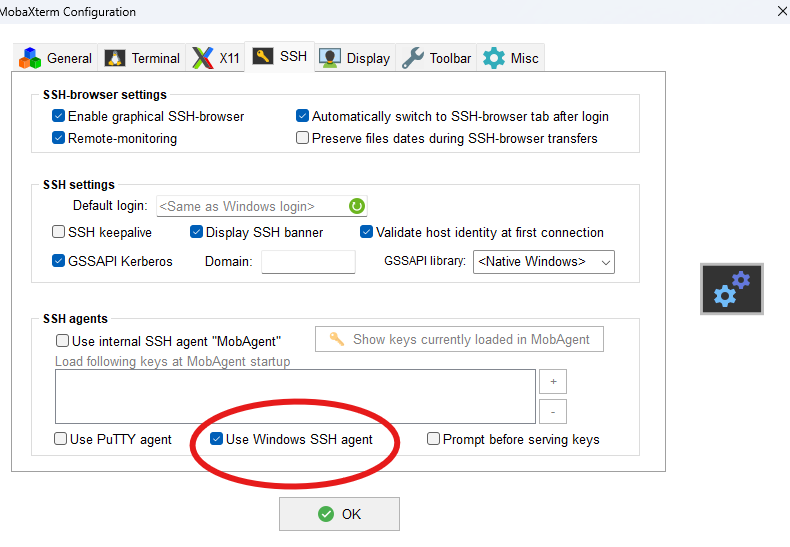The width and height of the screenshot is (790, 547).
Task: Toggle Enable graphical SSH-browser checkbox
Action: point(58,116)
